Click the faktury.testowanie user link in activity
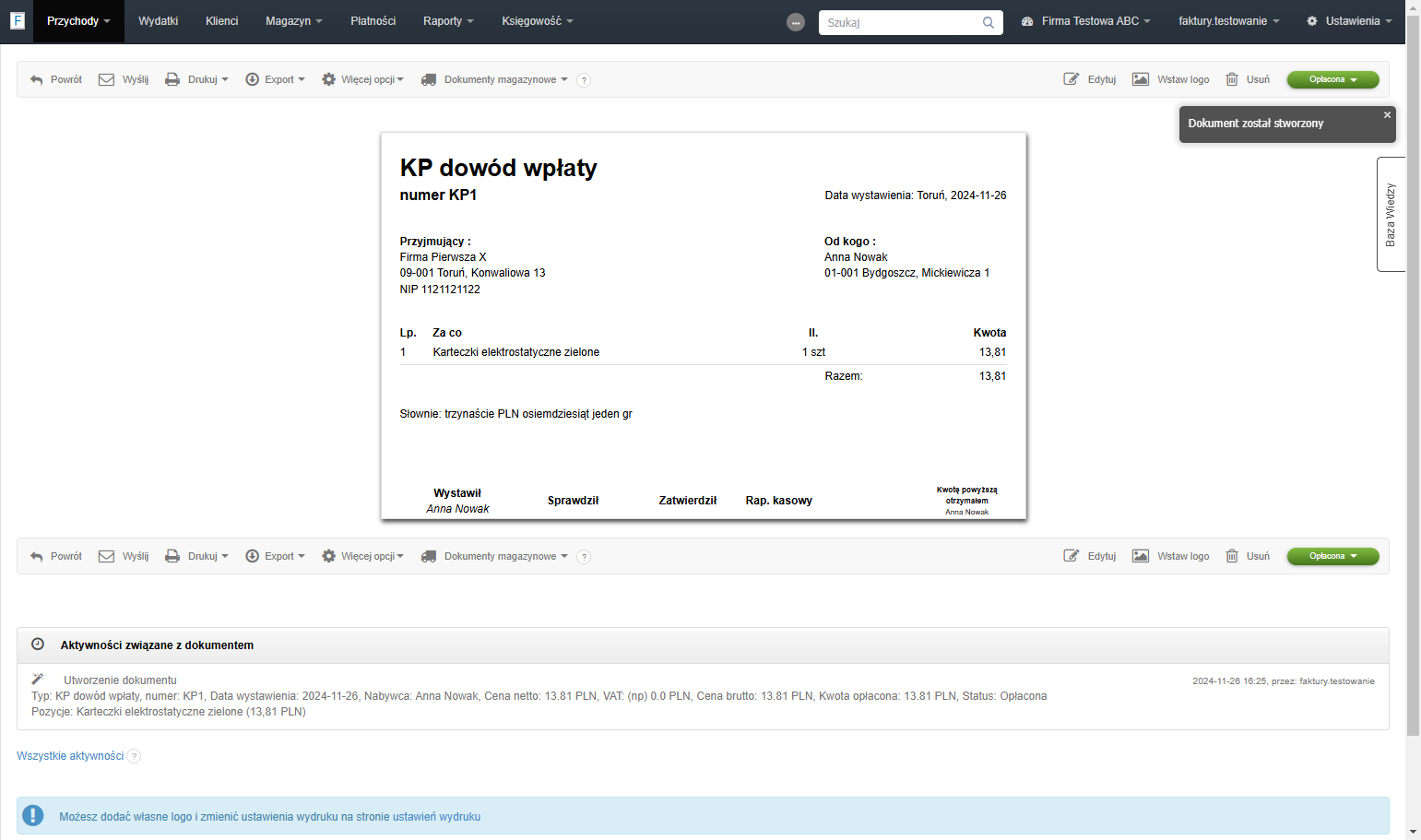 point(1337,681)
